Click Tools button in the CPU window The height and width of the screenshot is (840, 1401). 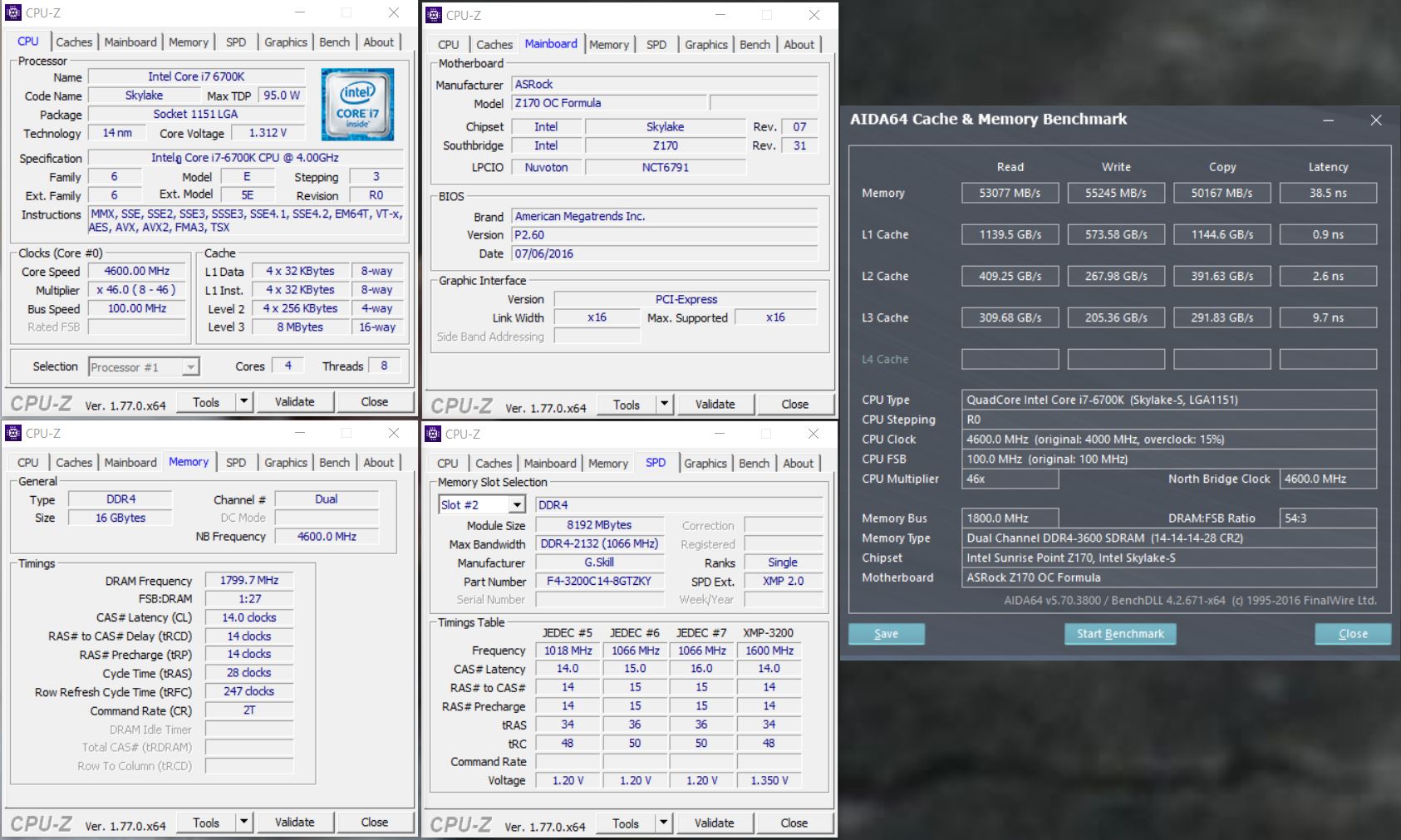tap(206, 402)
